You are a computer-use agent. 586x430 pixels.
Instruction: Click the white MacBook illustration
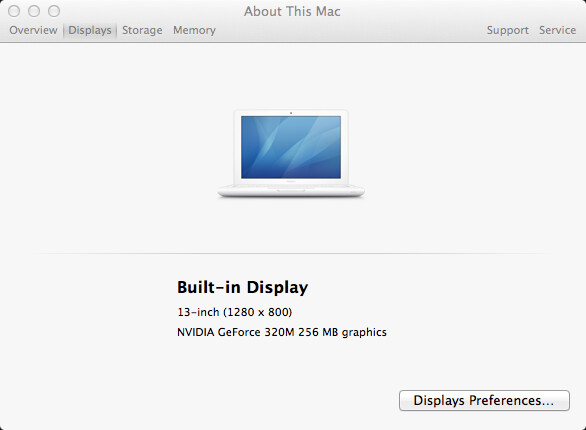coord(291,153)
